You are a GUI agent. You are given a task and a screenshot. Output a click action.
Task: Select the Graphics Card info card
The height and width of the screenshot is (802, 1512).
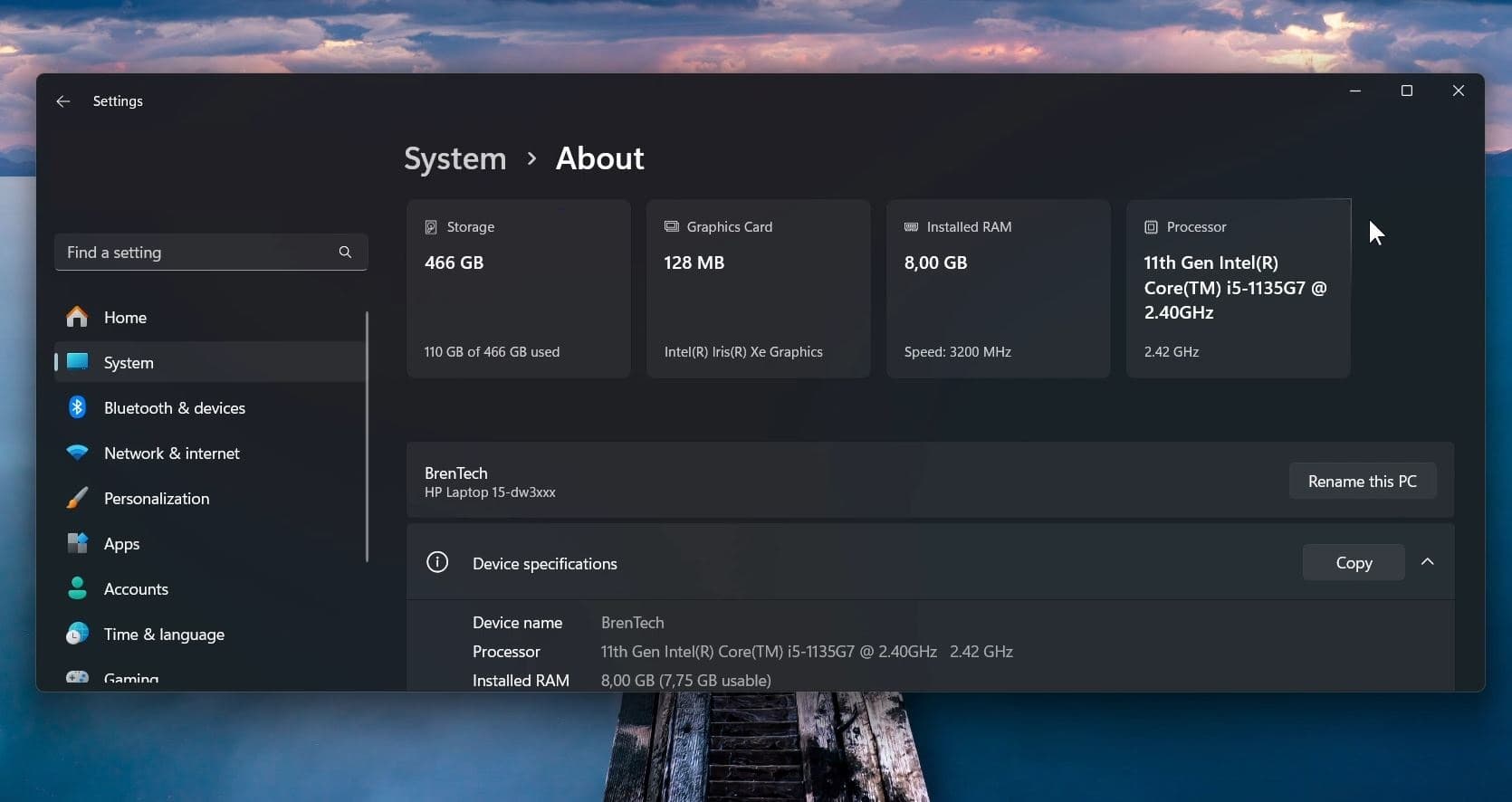click(758, 289)
